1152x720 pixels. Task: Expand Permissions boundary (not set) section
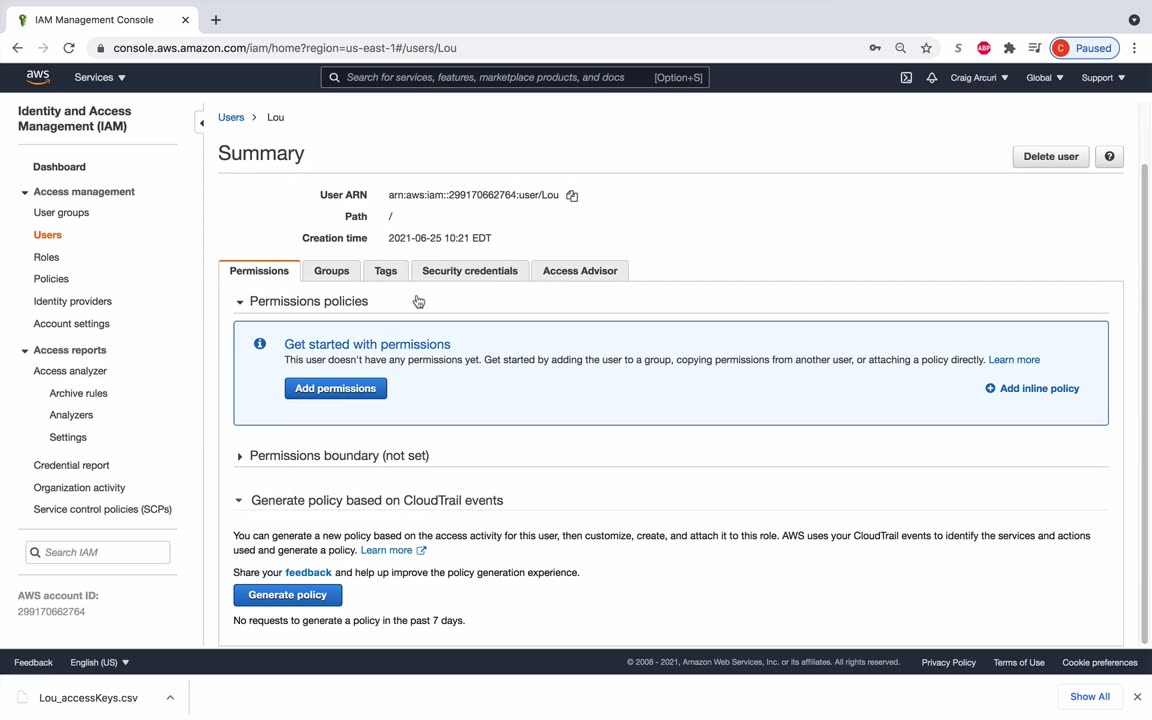240,456
